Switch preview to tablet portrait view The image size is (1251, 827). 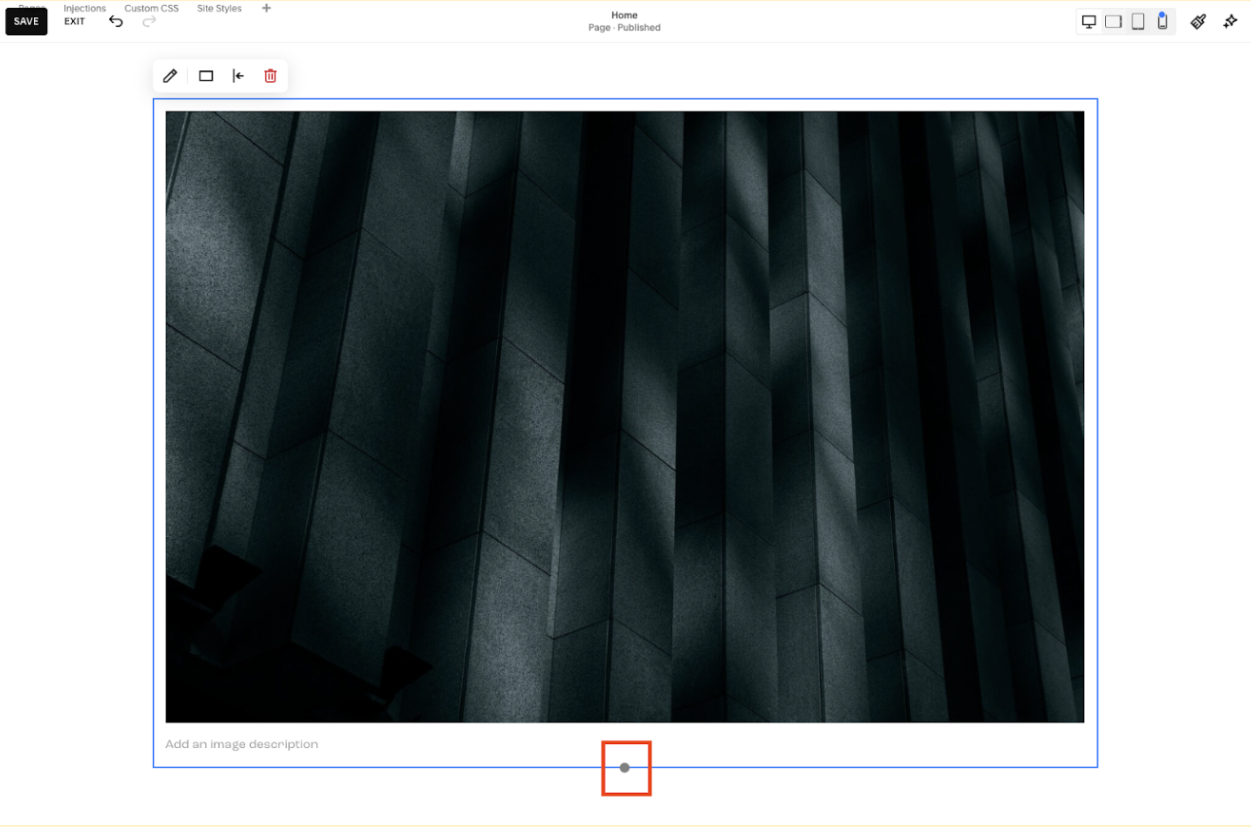pos(1138,20)
